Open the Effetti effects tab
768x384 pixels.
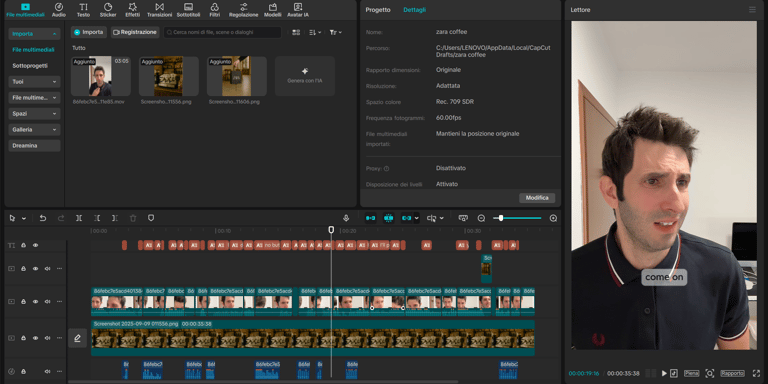tap(132, 10)
